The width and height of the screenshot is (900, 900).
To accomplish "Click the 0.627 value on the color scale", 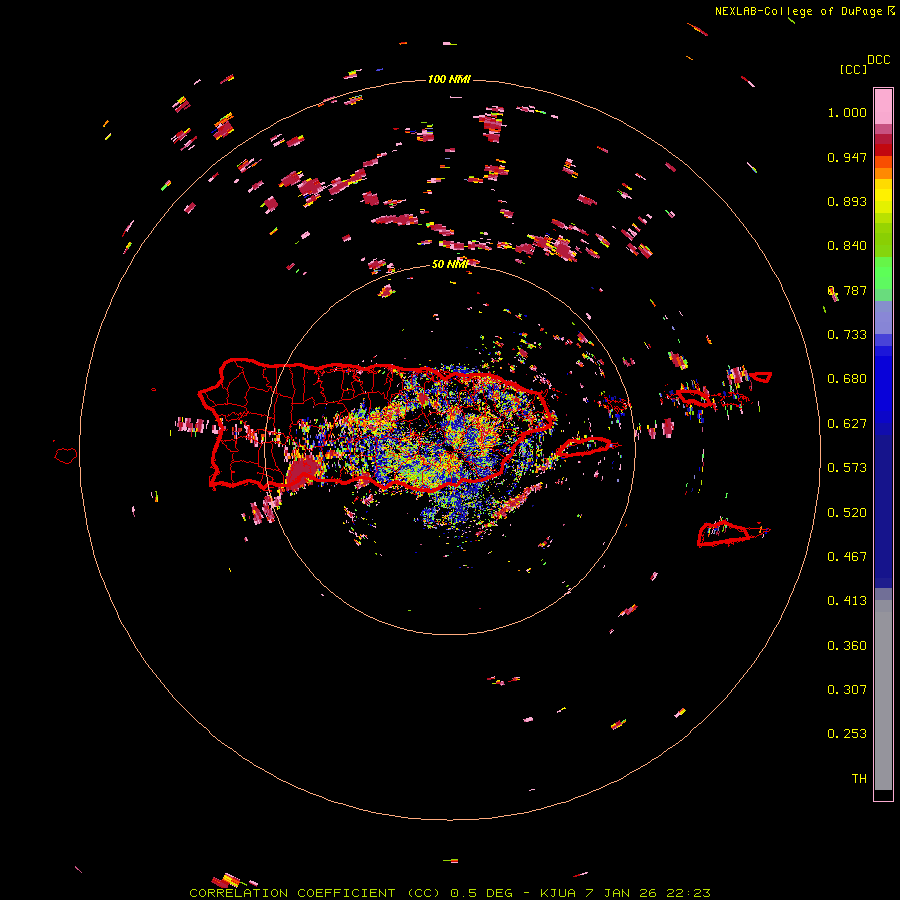I will pos(847,424).
